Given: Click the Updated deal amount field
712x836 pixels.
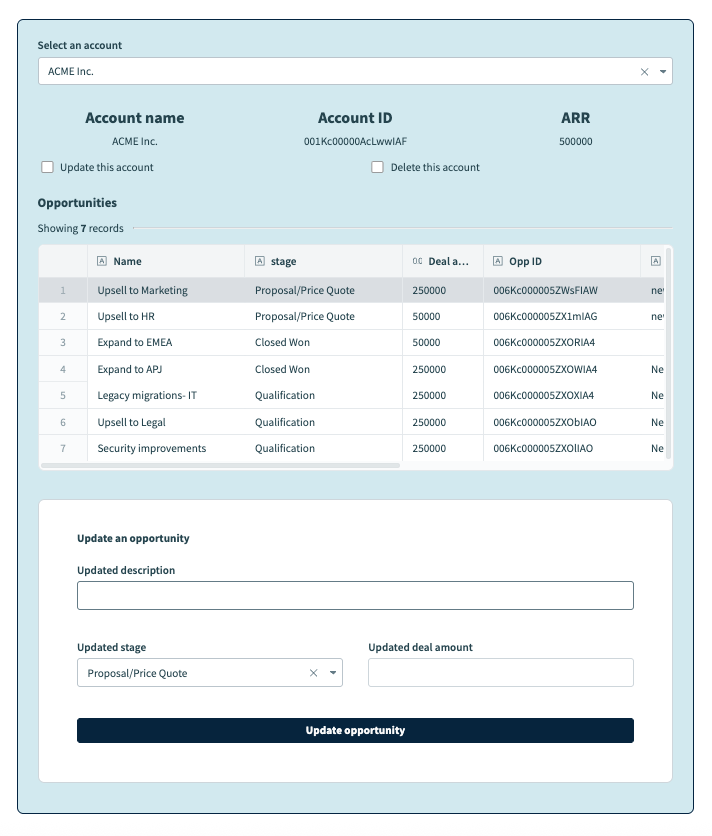Looking at the screenshot, I should 500,673.
